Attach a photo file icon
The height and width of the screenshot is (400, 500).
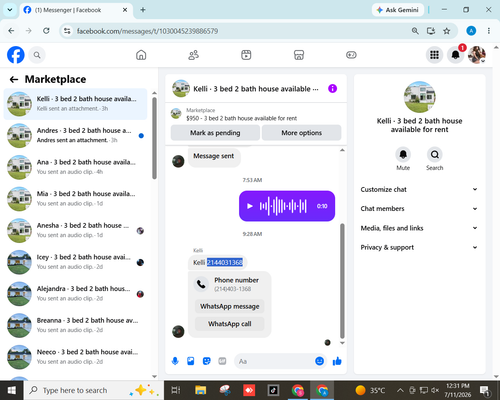coord(191,361)
